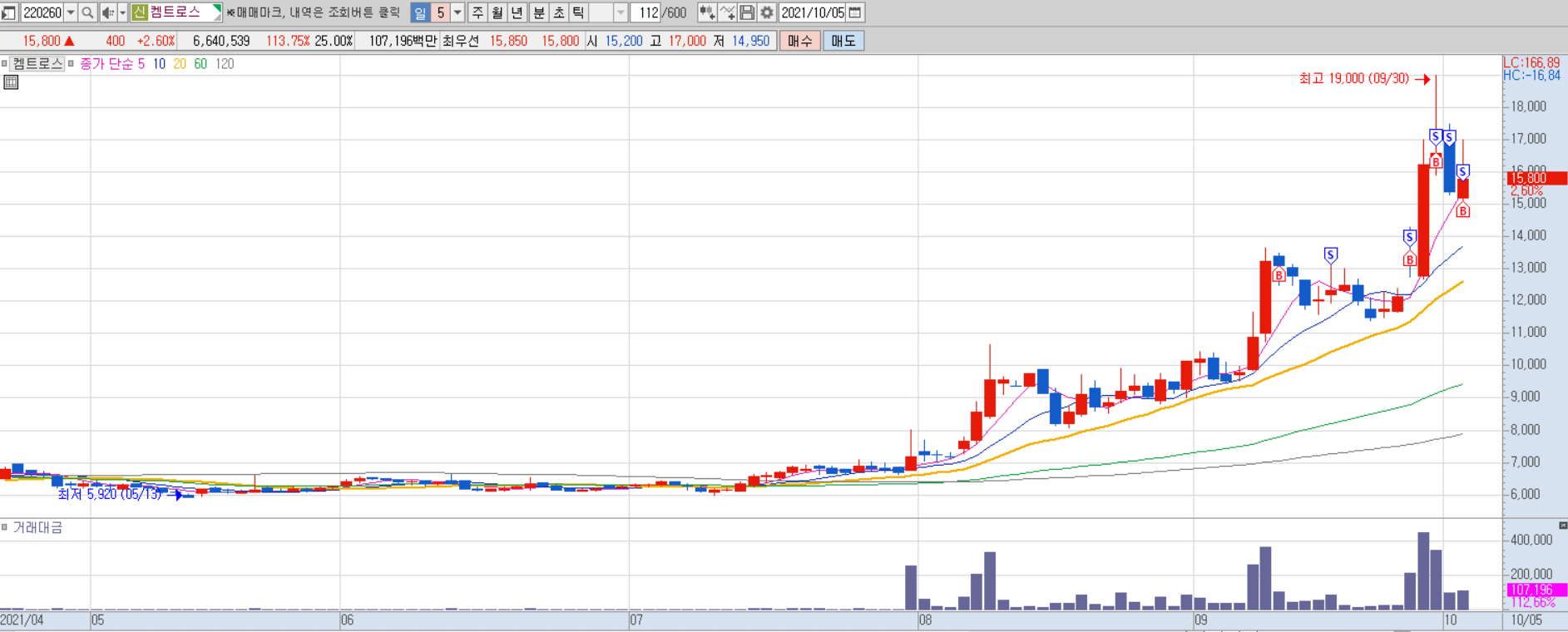Click the 107,196백만 trading value
1568x632 pixels.
(x=403, y=41)
